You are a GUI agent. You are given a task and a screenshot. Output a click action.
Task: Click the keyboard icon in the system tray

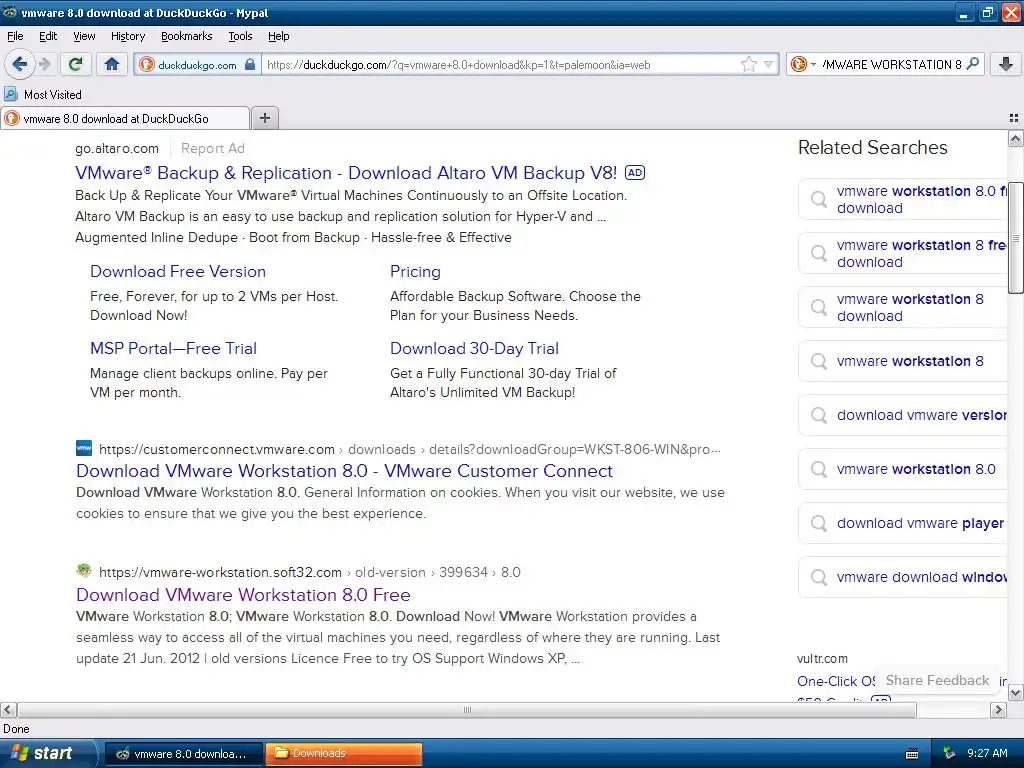click(912, 754)
